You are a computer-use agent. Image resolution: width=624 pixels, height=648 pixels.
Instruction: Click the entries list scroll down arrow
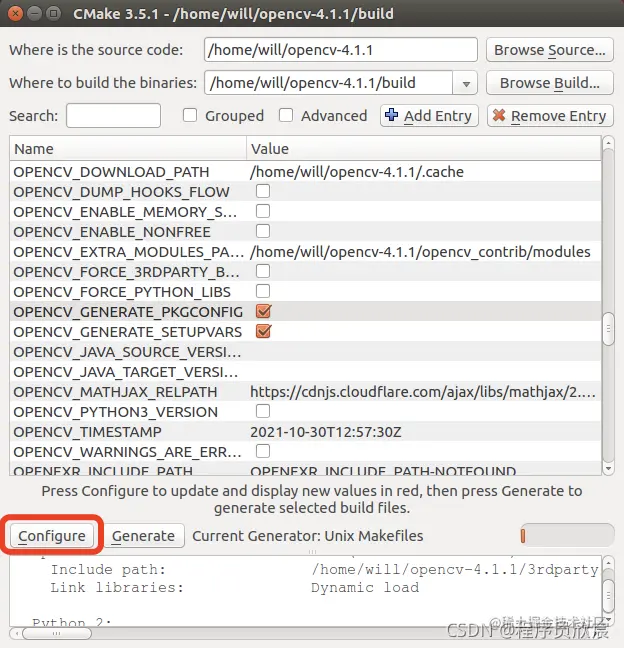click(x=608, y=469)
